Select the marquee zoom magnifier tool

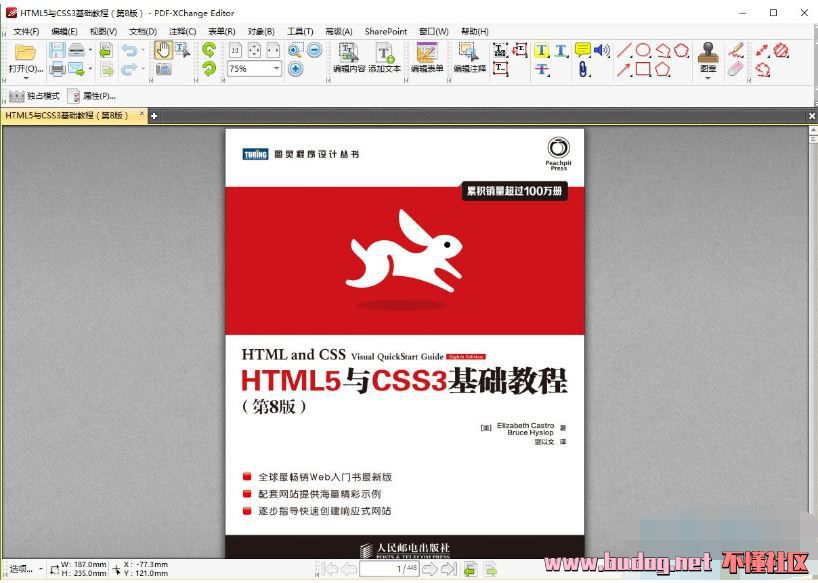(x=295, y=50)
